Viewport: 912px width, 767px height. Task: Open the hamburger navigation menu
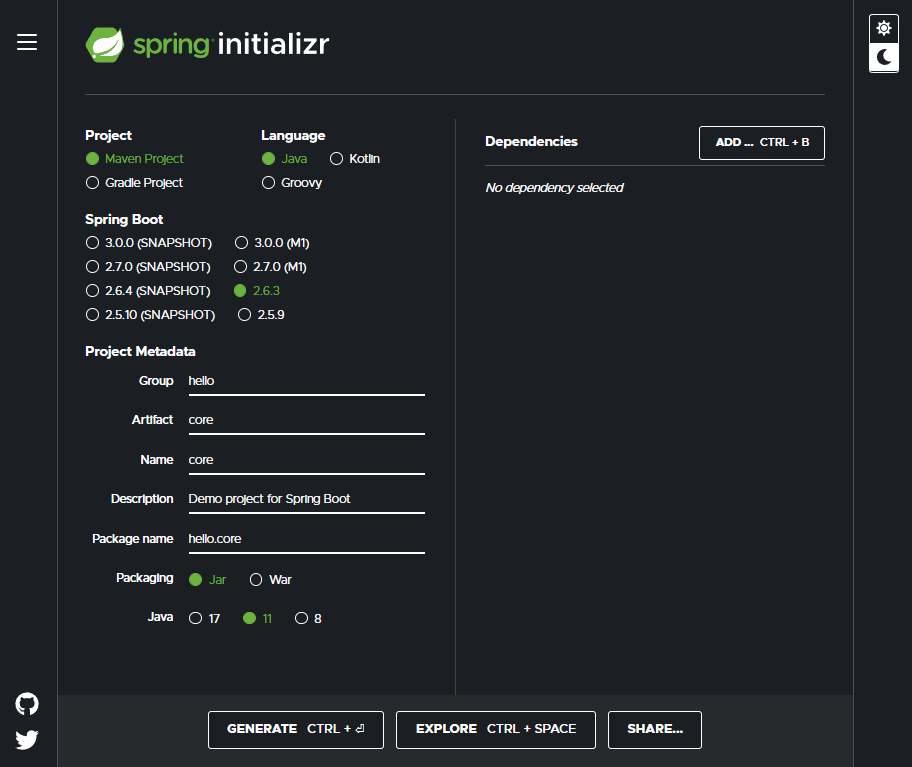[27, 42]
